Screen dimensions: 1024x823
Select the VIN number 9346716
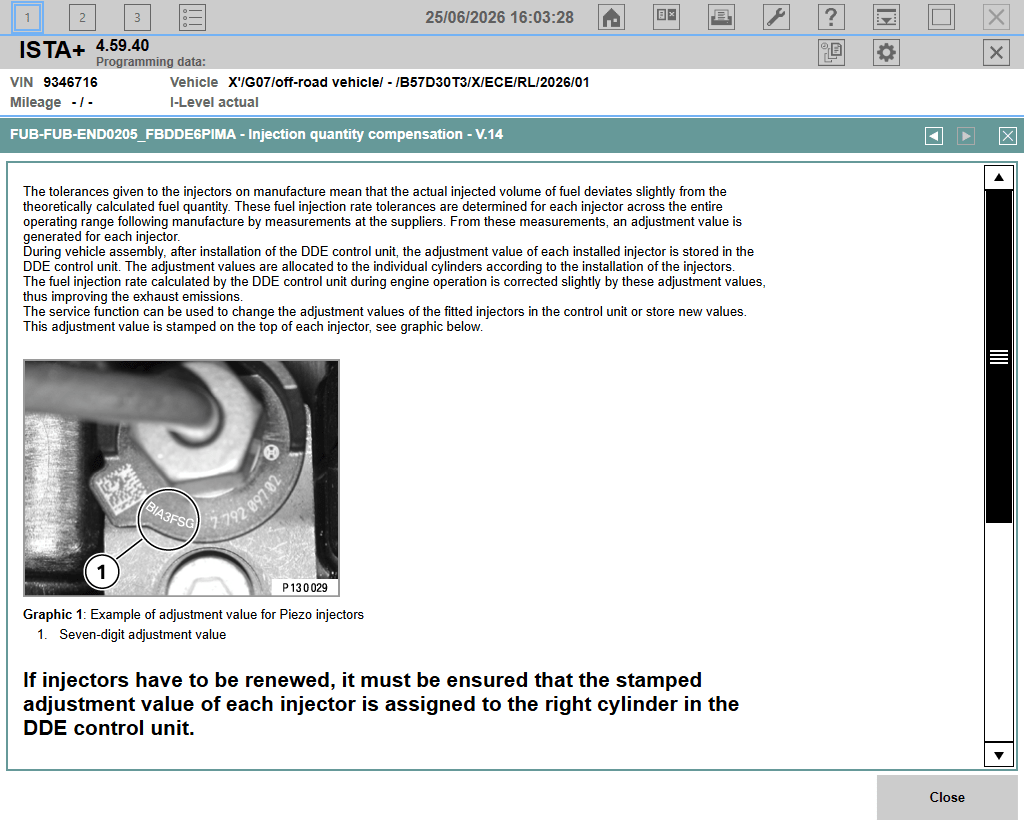pos(71,82)
